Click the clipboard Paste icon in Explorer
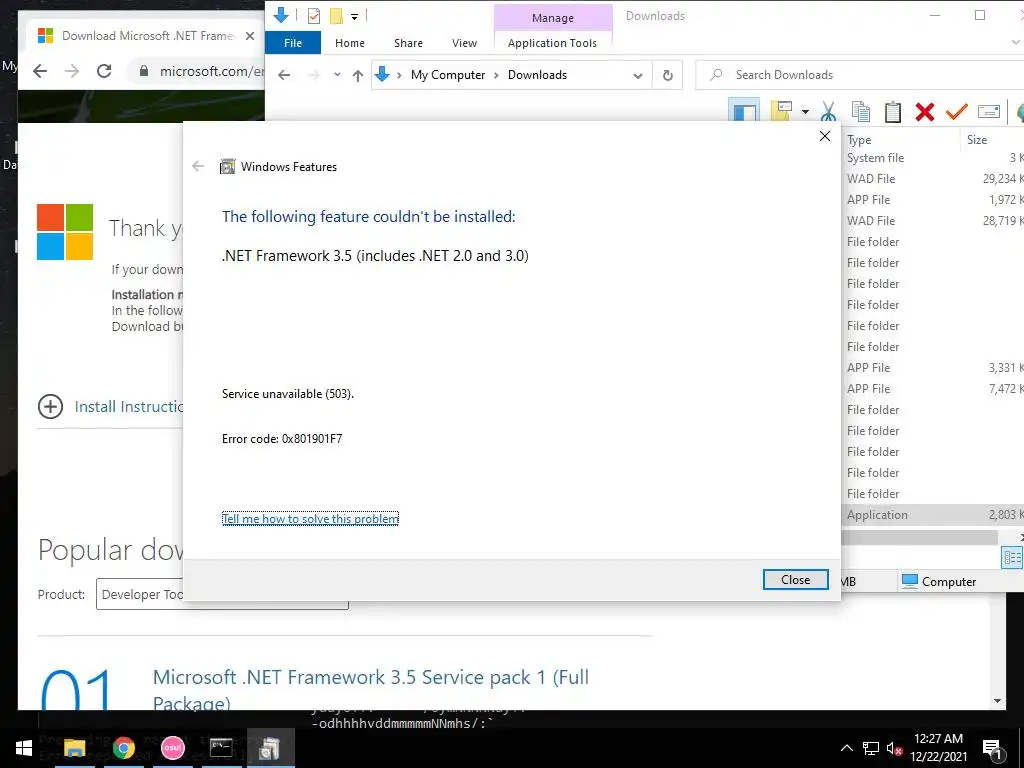The height and width of the screenshot is (768, 1024). (x=893, y=112)
